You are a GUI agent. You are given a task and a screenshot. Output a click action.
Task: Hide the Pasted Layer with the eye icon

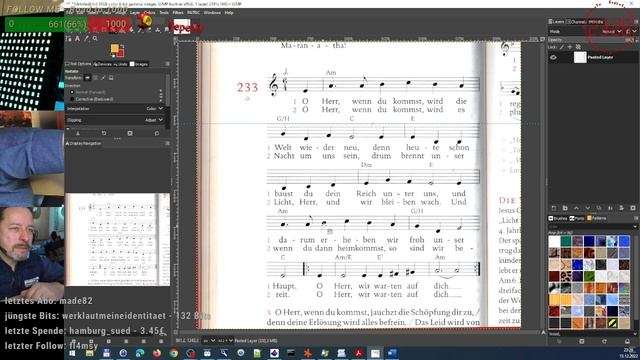tap(553, 58)
